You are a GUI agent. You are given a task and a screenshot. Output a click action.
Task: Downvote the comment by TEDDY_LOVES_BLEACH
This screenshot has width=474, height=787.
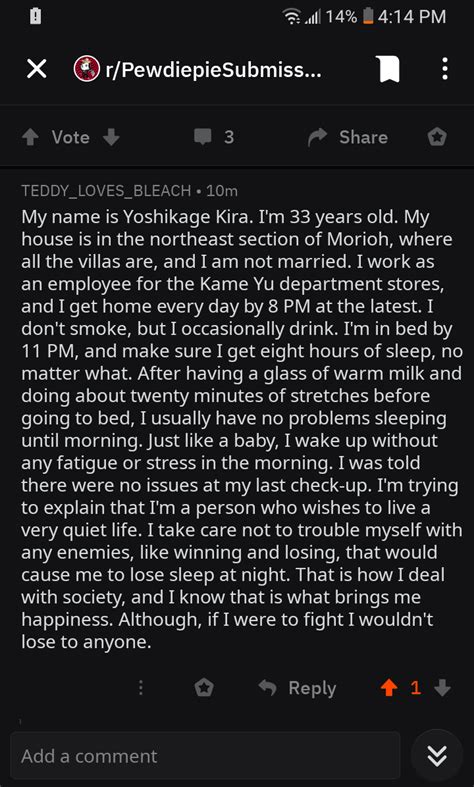[x=442, y=688]
